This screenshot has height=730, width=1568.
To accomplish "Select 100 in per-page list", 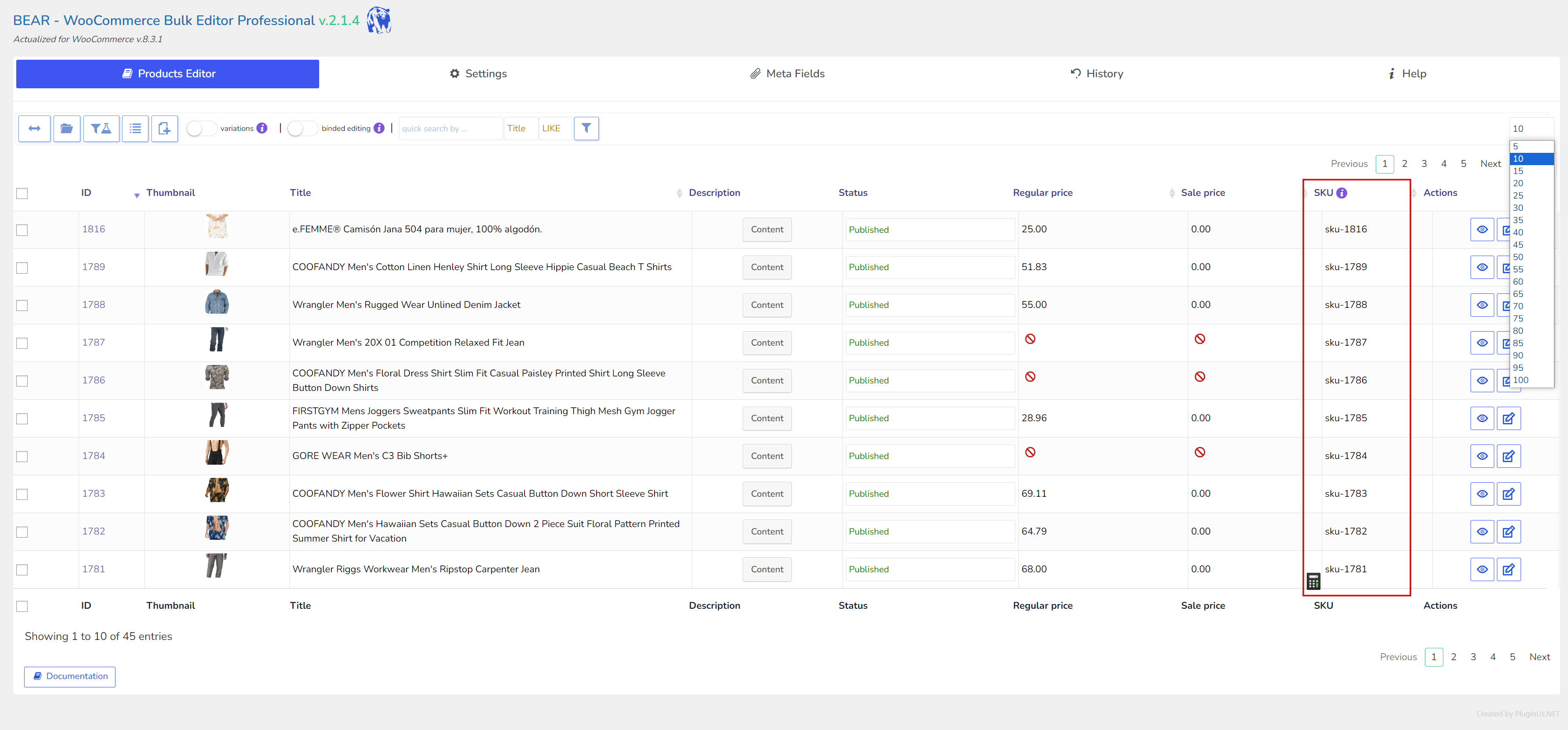I will (1532, 380).
